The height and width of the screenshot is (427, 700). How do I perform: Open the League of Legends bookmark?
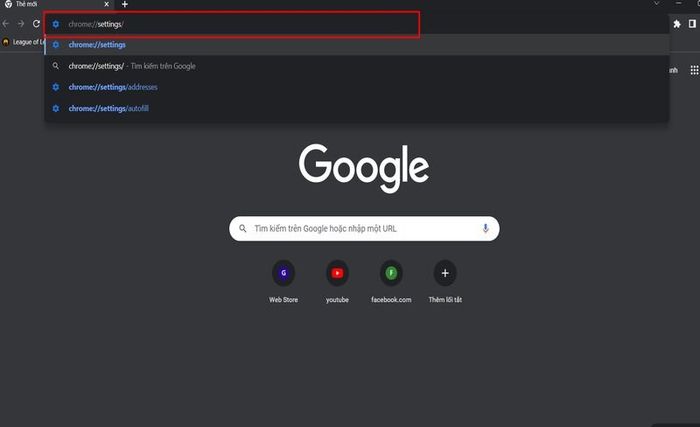(x=23, y=42)
